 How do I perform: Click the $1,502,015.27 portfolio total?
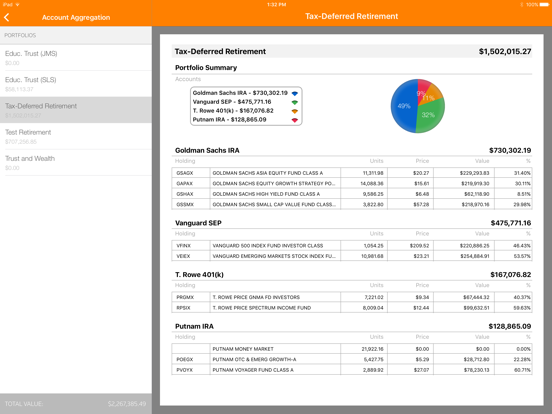pos(505,51)
